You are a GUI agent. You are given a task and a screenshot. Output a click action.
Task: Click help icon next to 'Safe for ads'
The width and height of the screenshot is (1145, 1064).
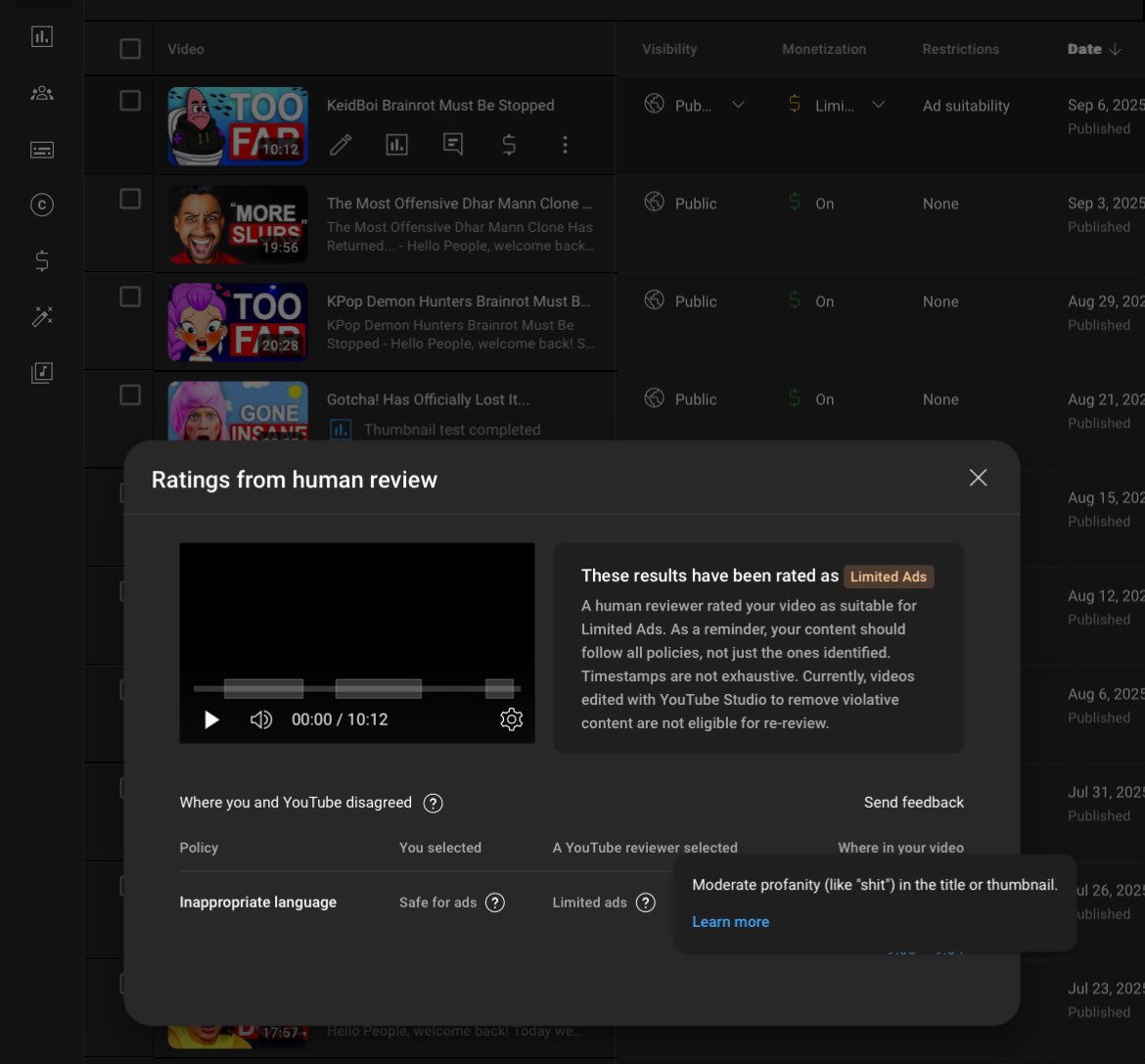coord(495,902)
